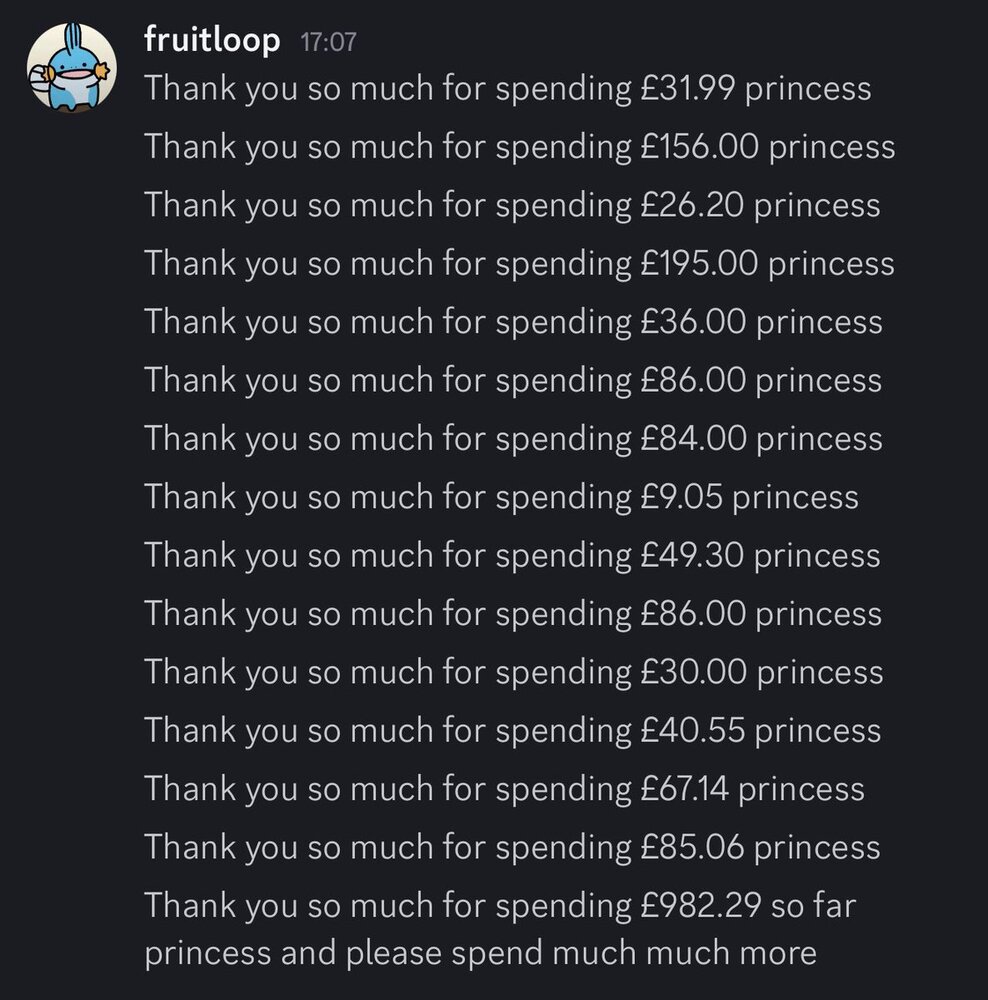Click the £195.00 thank-you message
The image size is (988, 1000).
[519, 264]
